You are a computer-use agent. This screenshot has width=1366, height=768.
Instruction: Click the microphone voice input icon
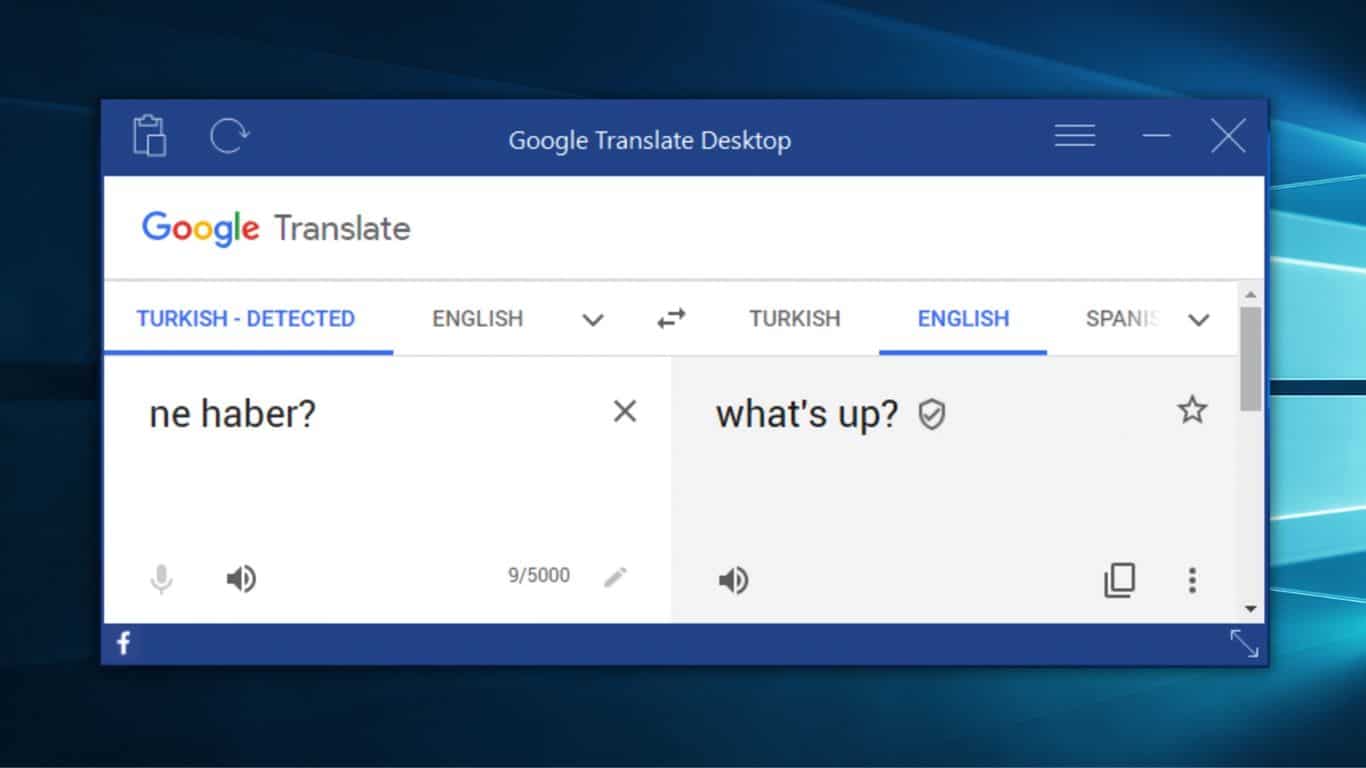(x=161, y=577)
